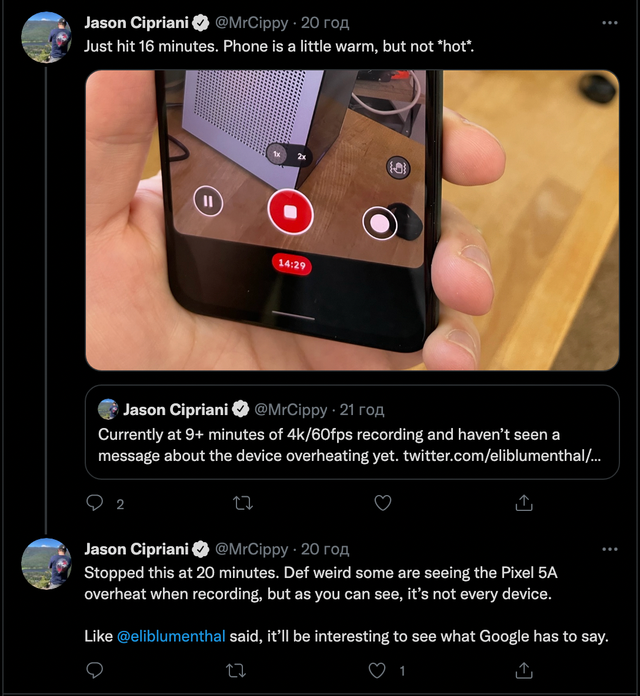Open the quoted tweet about 4k/60fps recording
The image size is (640, 696).
point(352,445)
